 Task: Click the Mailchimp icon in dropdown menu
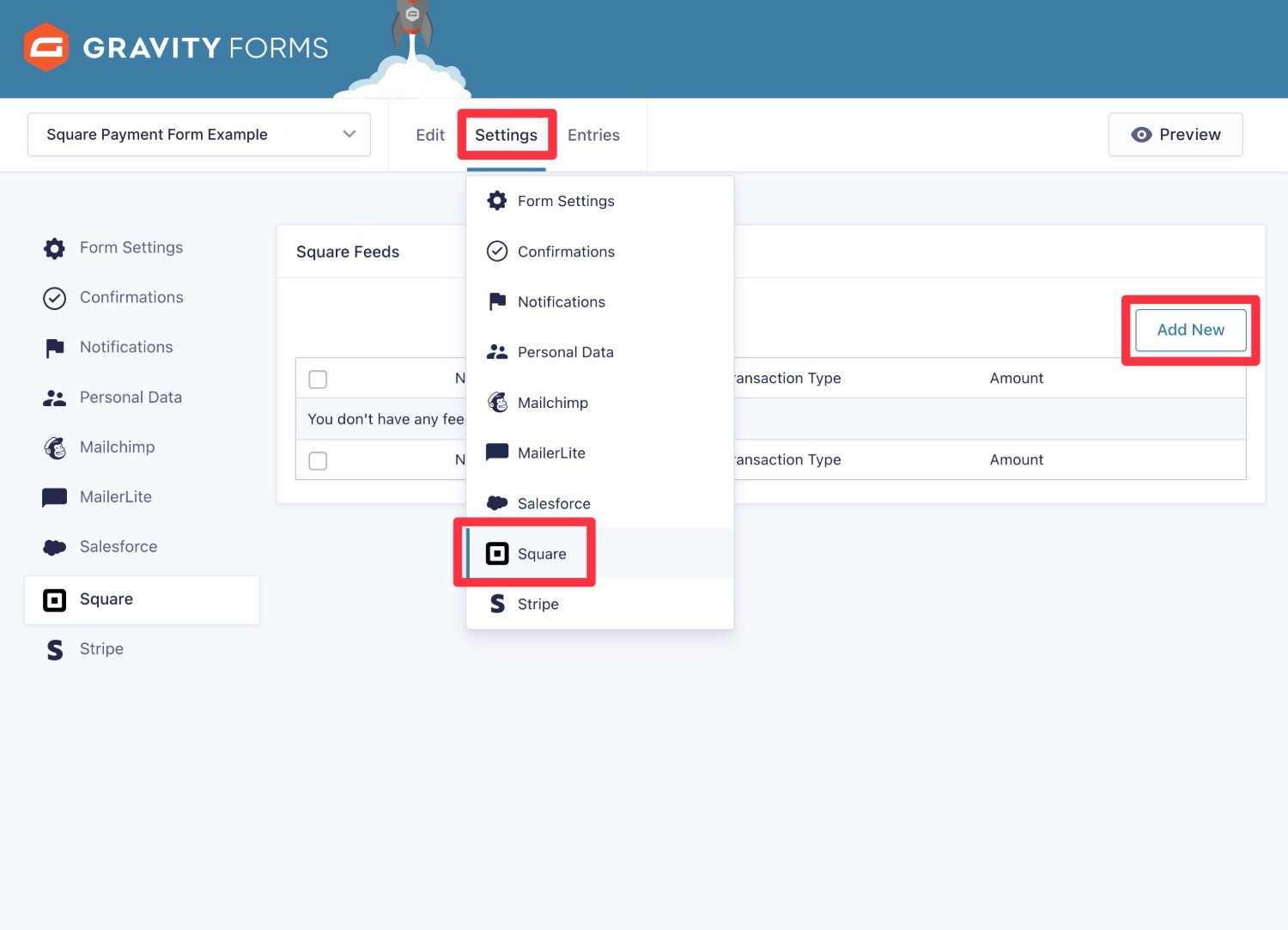(497, 402)
